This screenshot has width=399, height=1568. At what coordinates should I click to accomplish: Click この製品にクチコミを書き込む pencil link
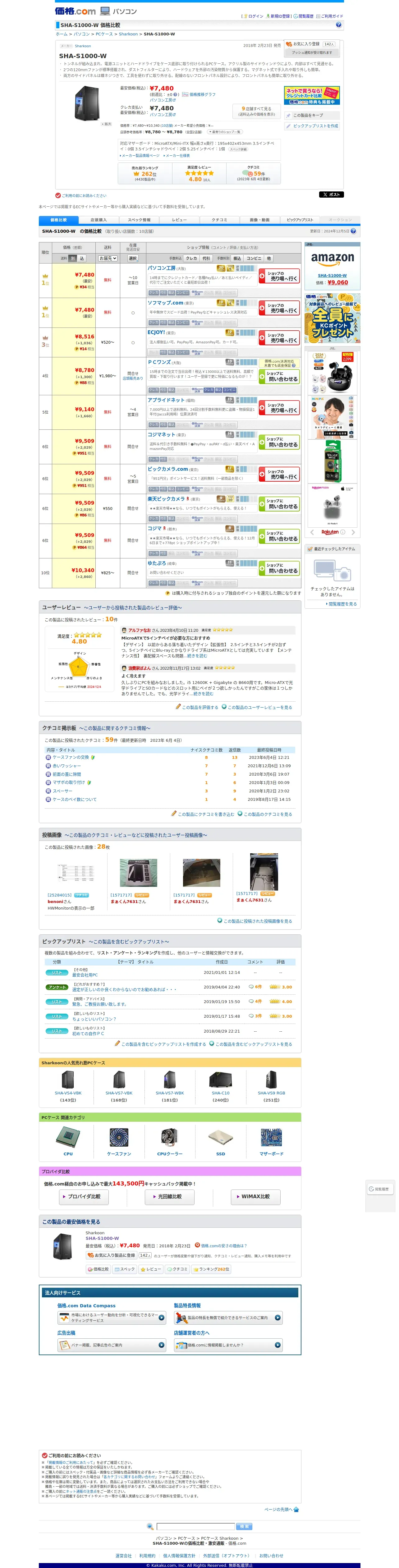[203, 814]
